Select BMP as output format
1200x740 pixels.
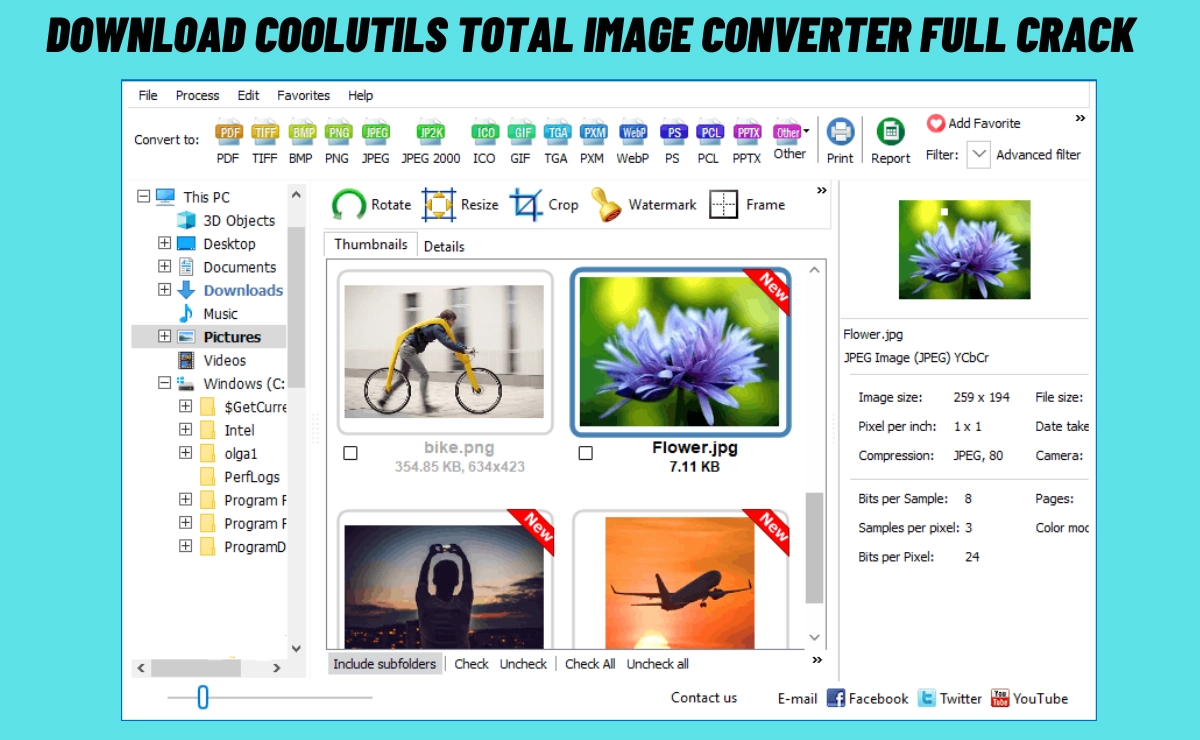click(301, 142)
